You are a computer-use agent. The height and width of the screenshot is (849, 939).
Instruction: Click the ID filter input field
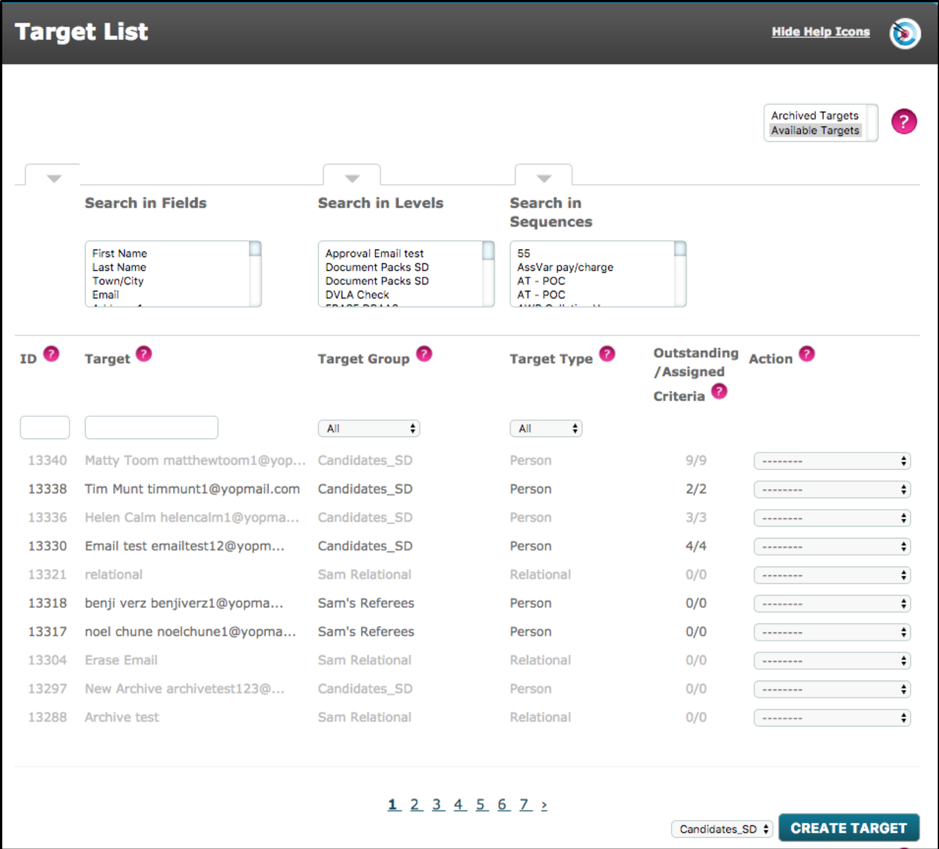(45, 427)
